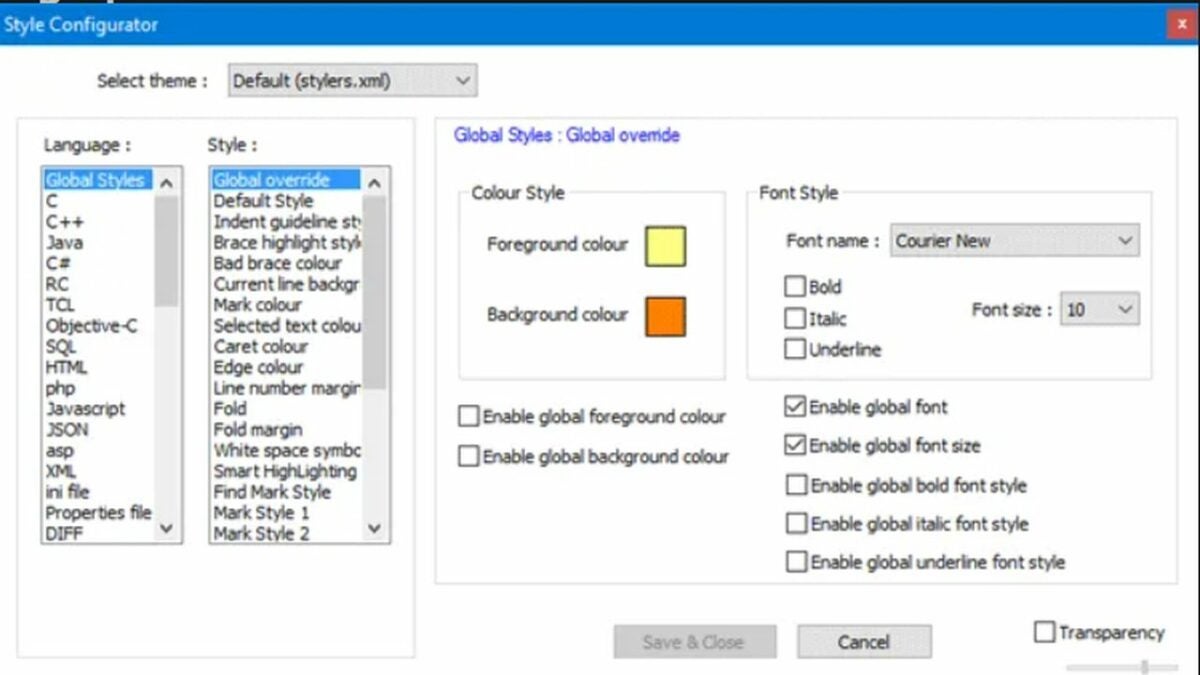The height and width of the screenshot is (675, 1200).
Task: Click the Cancel button
Action: [x=864, y=641]
